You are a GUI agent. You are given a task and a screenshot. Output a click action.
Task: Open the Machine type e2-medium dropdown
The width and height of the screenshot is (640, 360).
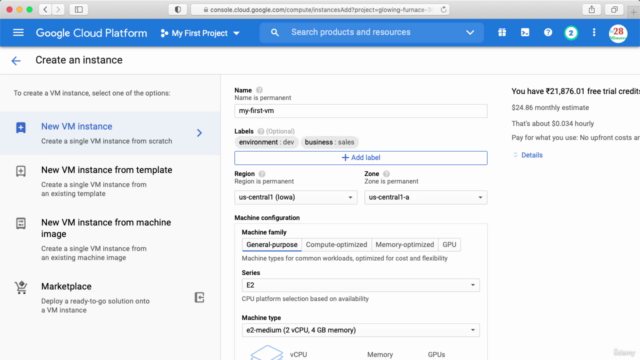pos(360,330)
